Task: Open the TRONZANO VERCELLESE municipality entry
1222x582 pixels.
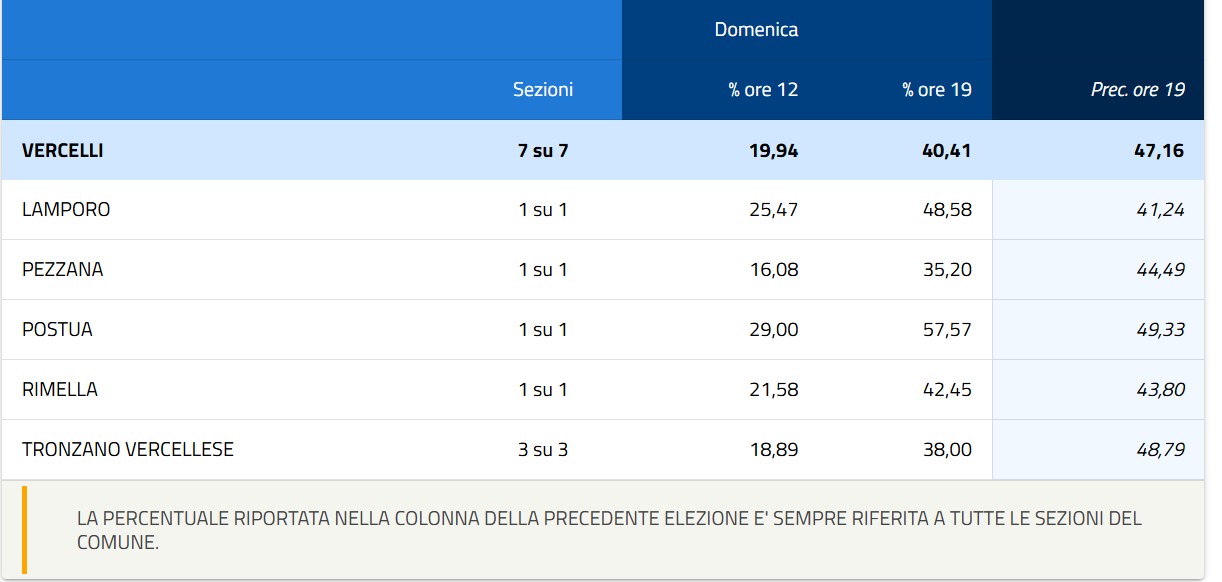Action: (x=128, y=450)
